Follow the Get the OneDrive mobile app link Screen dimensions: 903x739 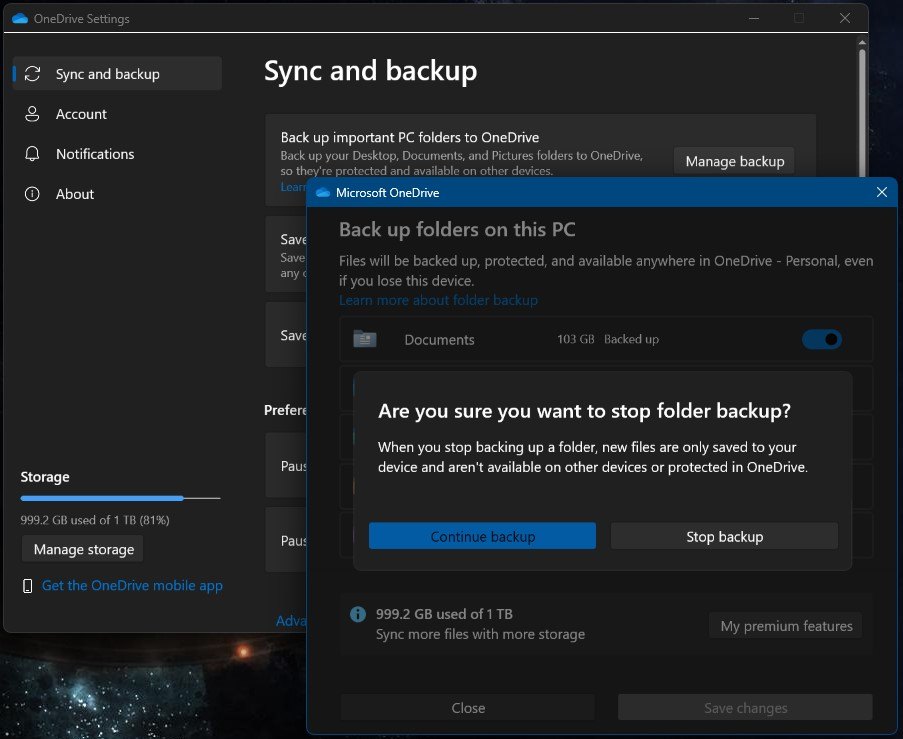pyautogui.click(x=132, y=586)
